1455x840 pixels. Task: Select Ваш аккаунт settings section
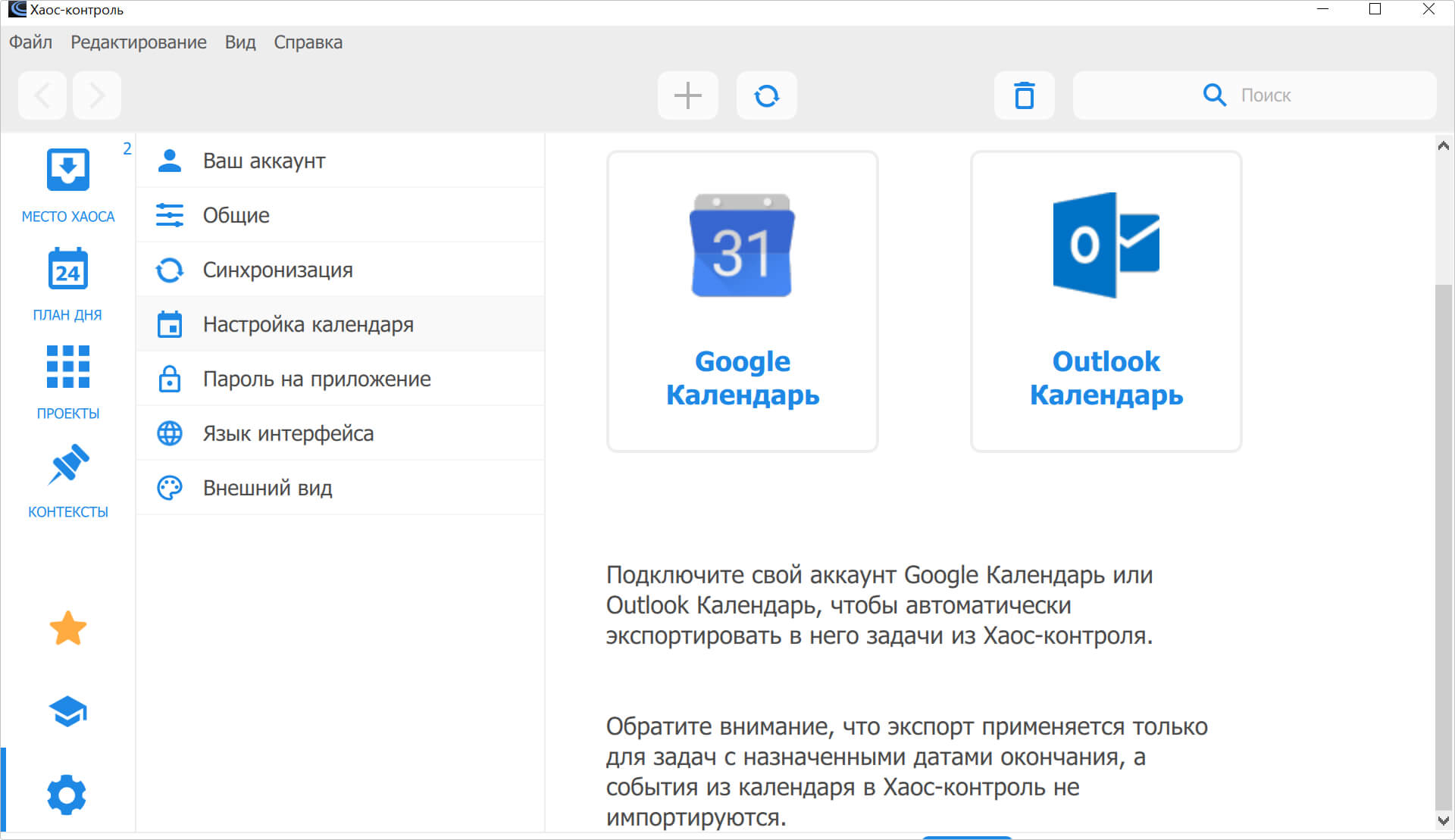pyautogui.click(x=340, y=161)
